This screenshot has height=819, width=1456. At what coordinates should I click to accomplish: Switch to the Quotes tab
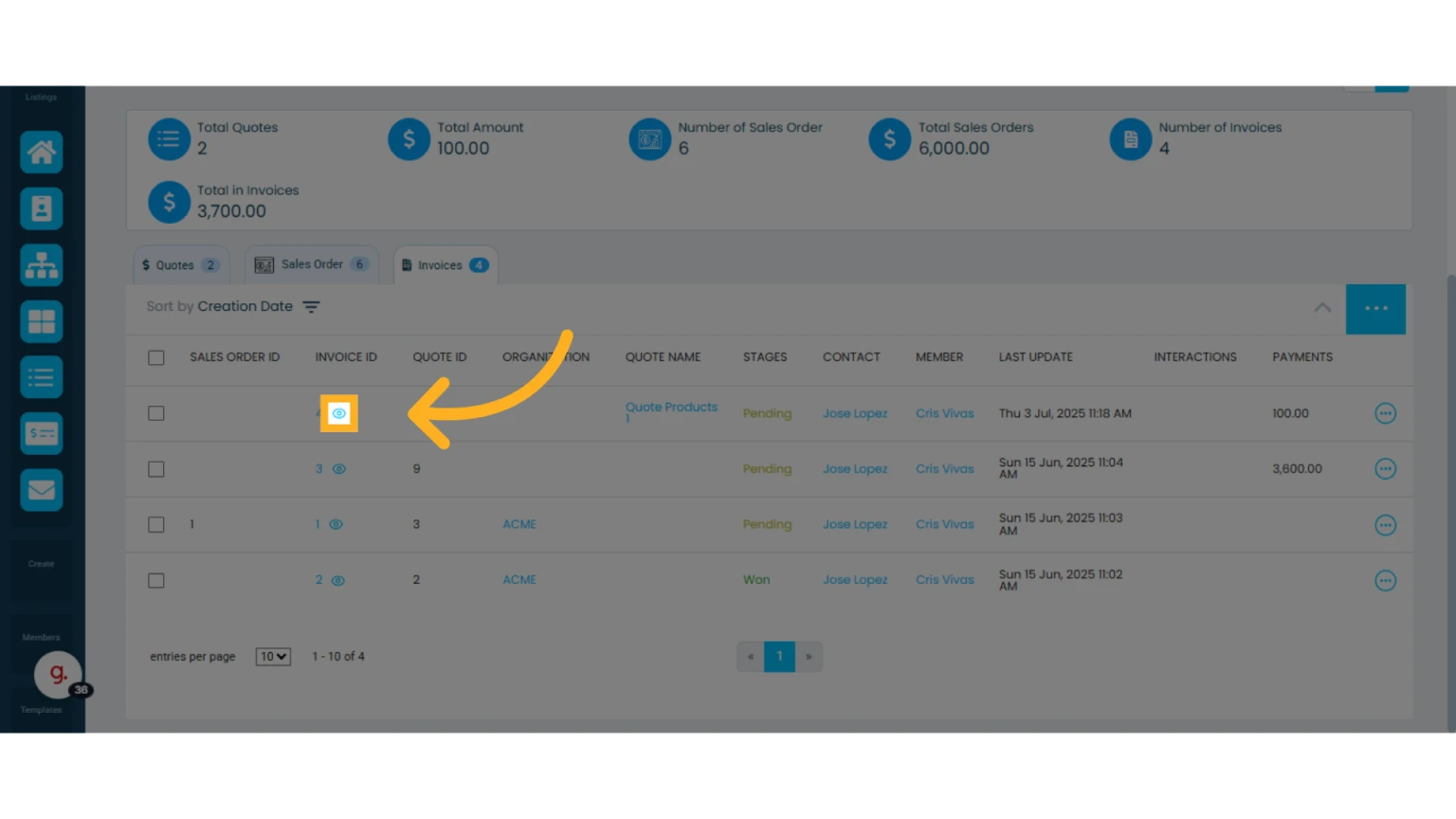(180, 265)
